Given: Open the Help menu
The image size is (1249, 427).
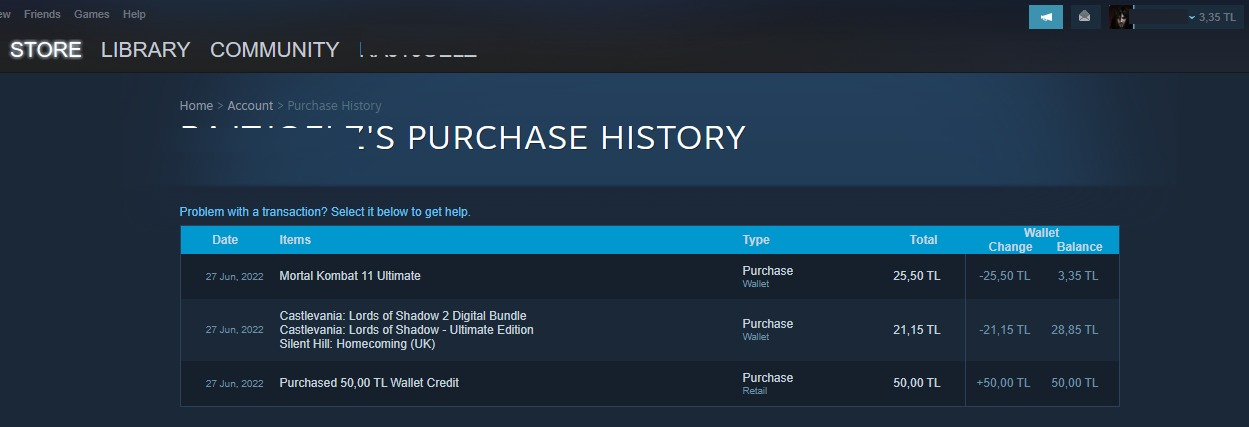Looking at the screenshot, I should pyautogui.click(x=134, y=14).
